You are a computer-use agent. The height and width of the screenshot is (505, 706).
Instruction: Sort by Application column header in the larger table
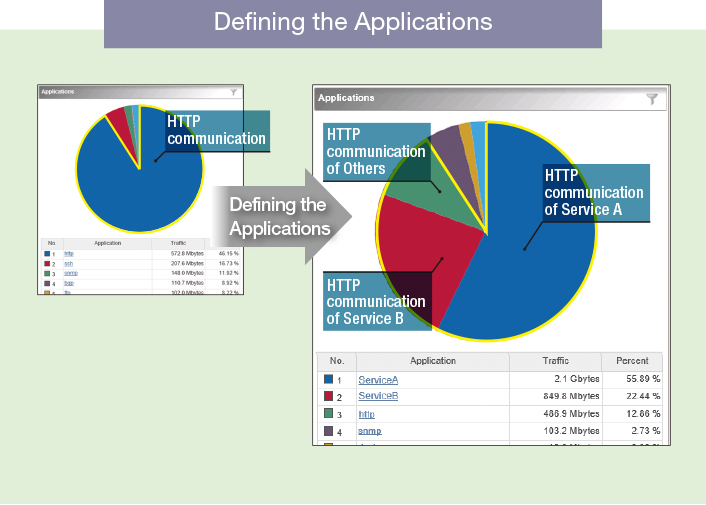point(433,361)
